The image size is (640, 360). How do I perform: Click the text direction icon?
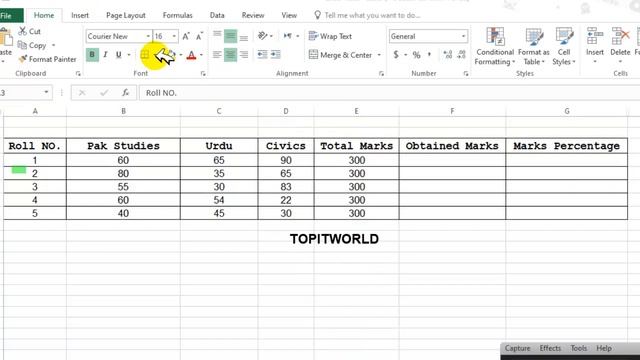(288, 36)
